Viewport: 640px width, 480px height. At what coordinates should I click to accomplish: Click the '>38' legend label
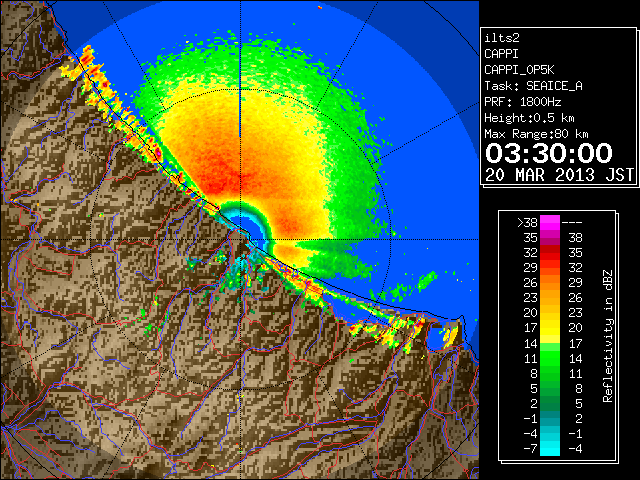tap(527, 222)
